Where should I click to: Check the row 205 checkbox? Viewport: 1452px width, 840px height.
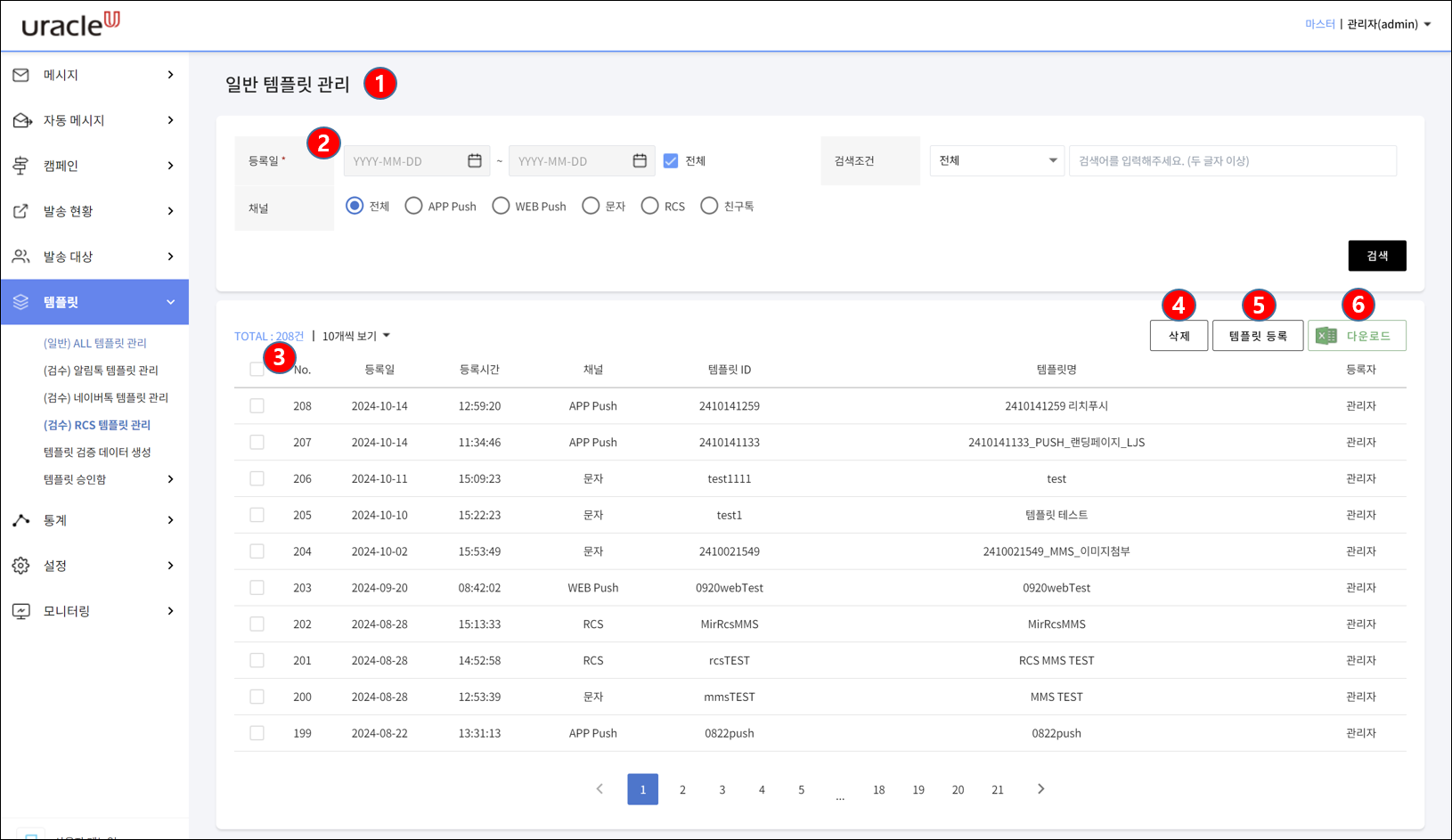pos(257,515)
